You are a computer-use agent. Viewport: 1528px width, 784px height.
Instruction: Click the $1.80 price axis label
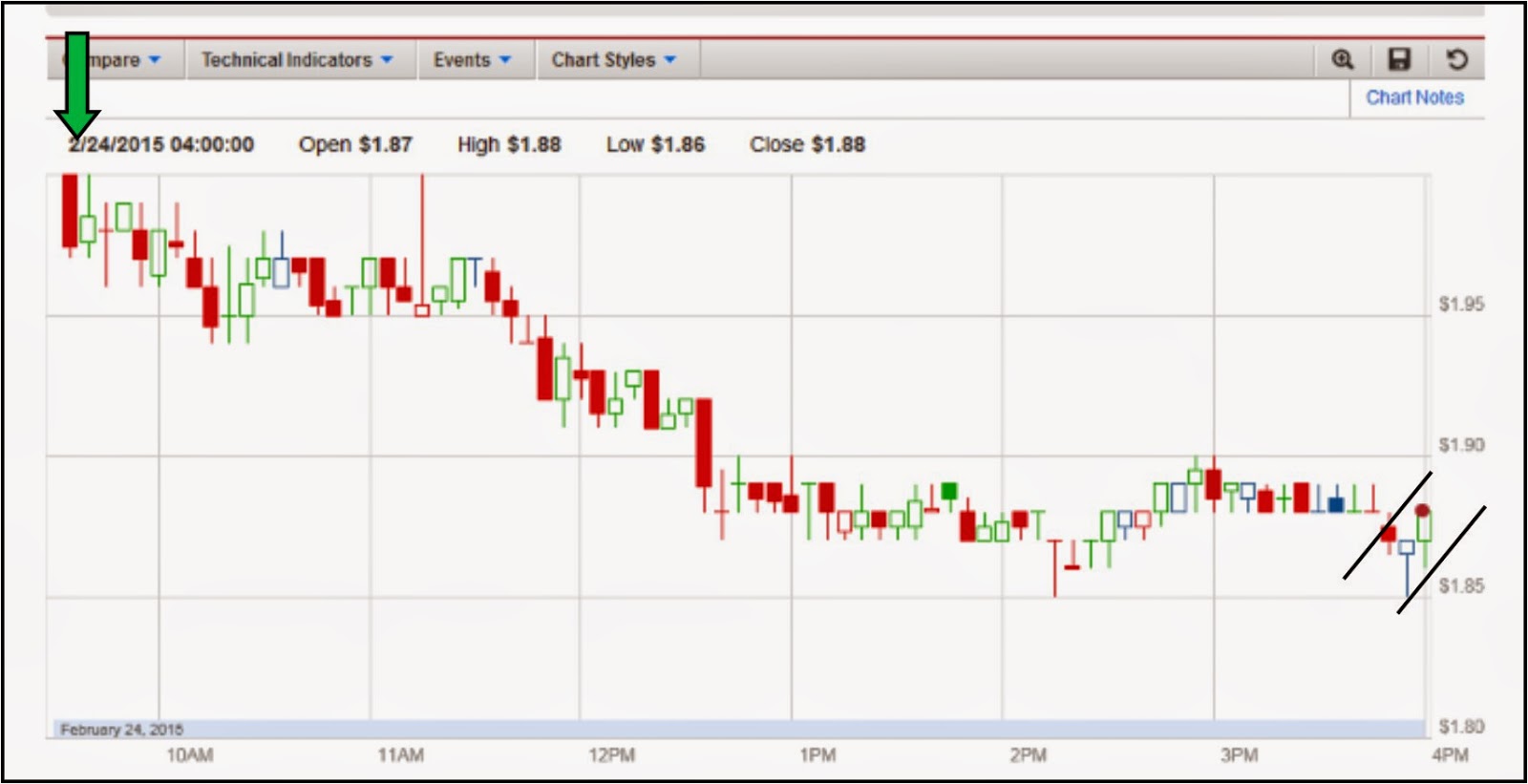click(x=1461, y=727)
